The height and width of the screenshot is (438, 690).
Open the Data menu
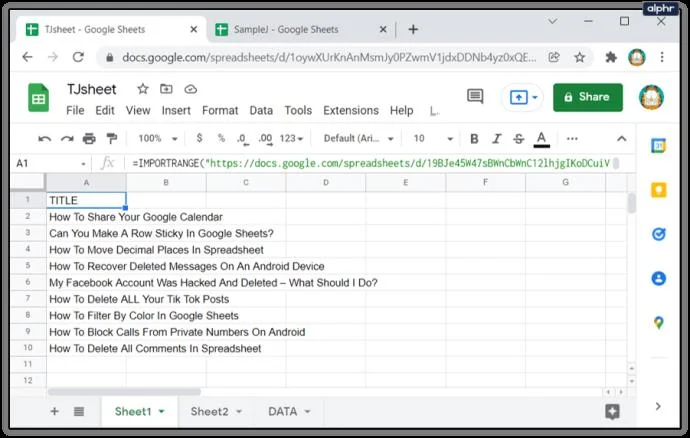[x=261, y=110]
